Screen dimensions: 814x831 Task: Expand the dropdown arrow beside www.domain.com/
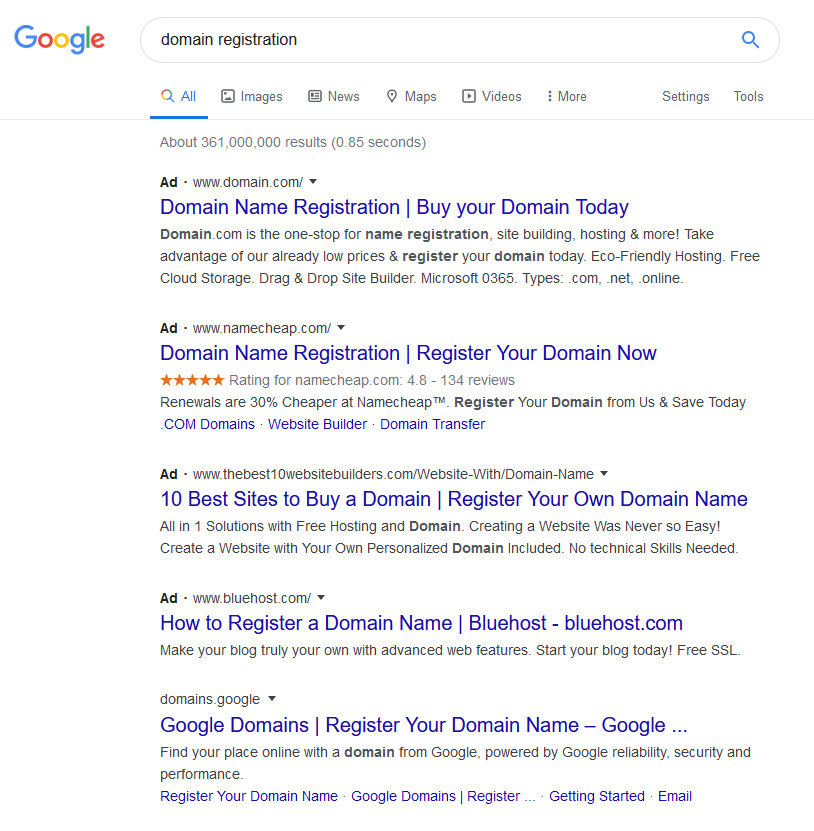coord(313,182)
